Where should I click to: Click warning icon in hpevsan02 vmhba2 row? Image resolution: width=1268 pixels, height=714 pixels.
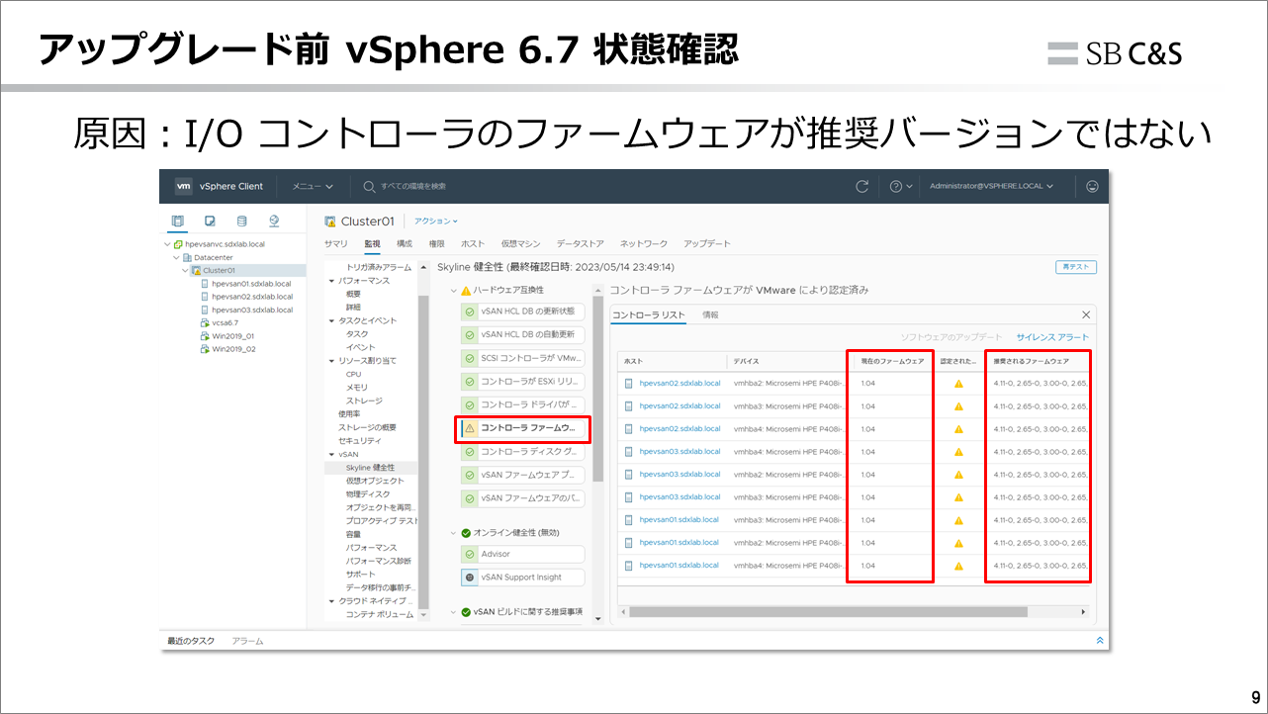tap(958, 383)
